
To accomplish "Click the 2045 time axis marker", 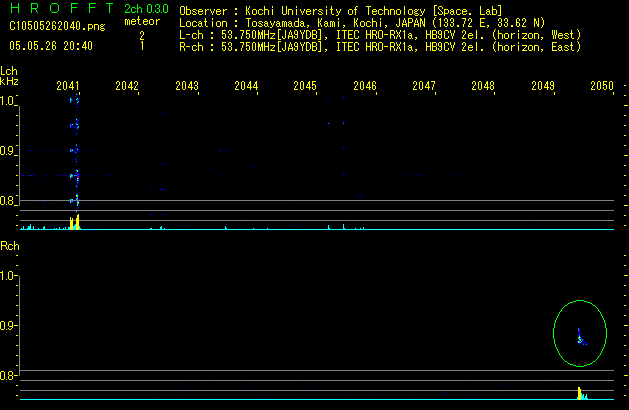I will (x=305, y=86).
